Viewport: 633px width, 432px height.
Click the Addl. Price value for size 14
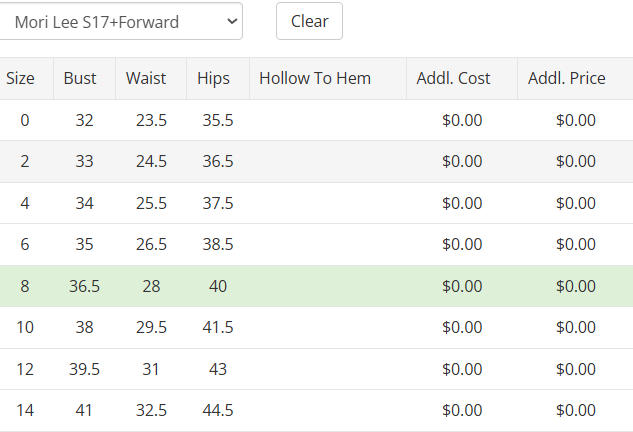click(x=575, y=410)
